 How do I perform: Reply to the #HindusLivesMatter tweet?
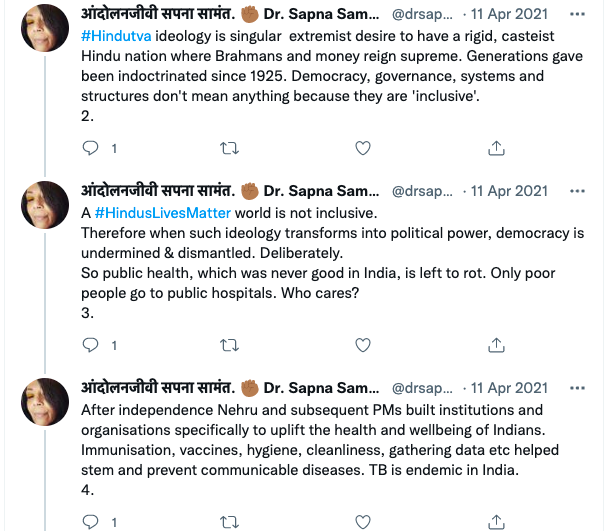[91, 345]
